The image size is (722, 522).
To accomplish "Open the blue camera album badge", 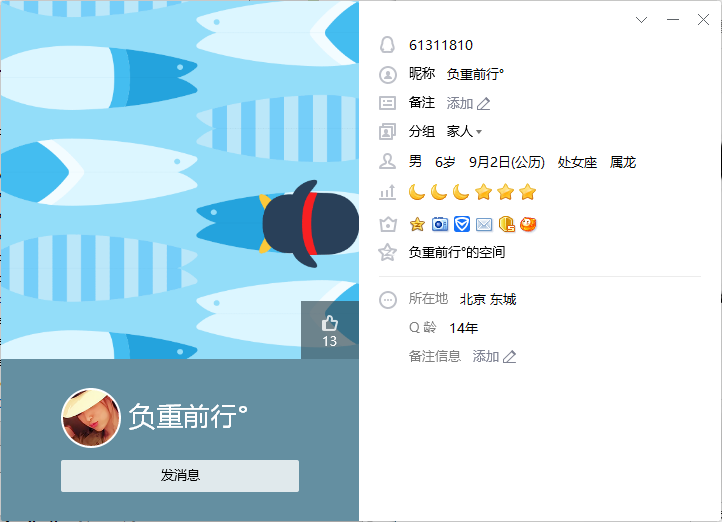I will tap(440, 224).
